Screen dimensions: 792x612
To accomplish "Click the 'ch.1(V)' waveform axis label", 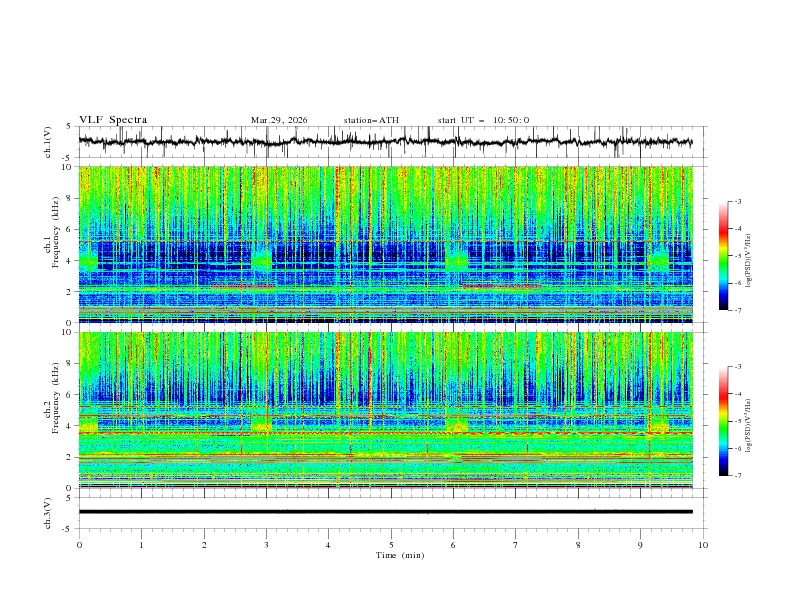I will pos(48,142).
